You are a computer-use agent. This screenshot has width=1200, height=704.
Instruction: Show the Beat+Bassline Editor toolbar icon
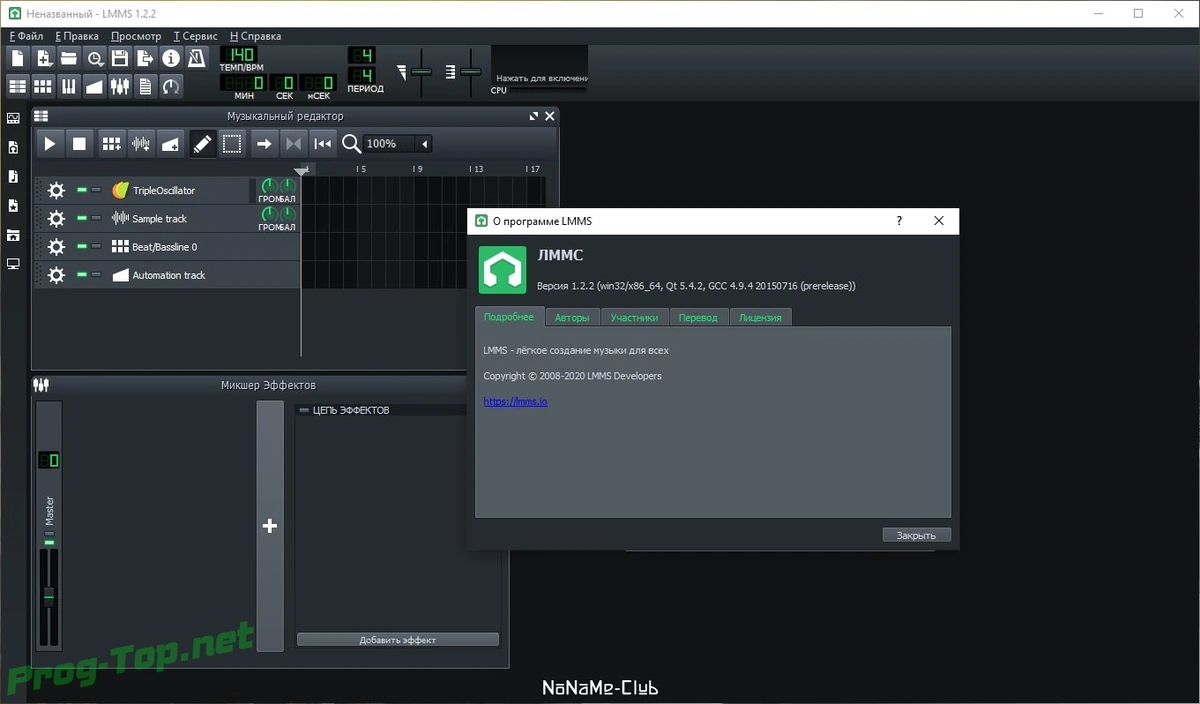[x=43, y=86]
